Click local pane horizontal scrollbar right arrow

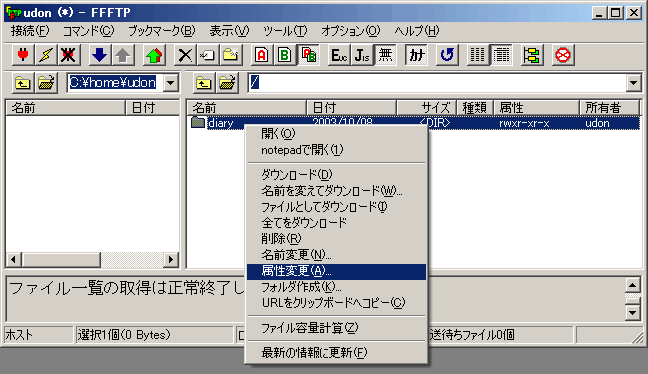(171, 260)
